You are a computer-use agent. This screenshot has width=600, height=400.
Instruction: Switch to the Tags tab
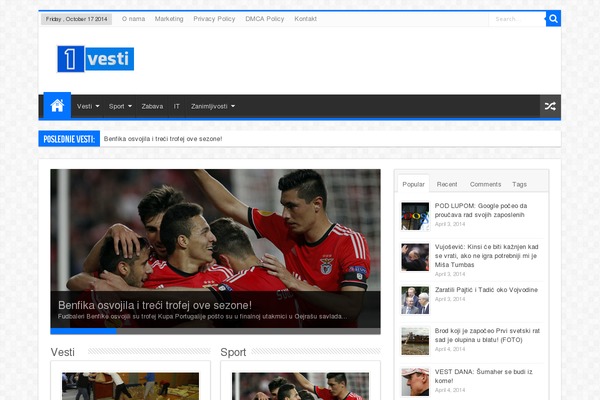coord(519,184)
